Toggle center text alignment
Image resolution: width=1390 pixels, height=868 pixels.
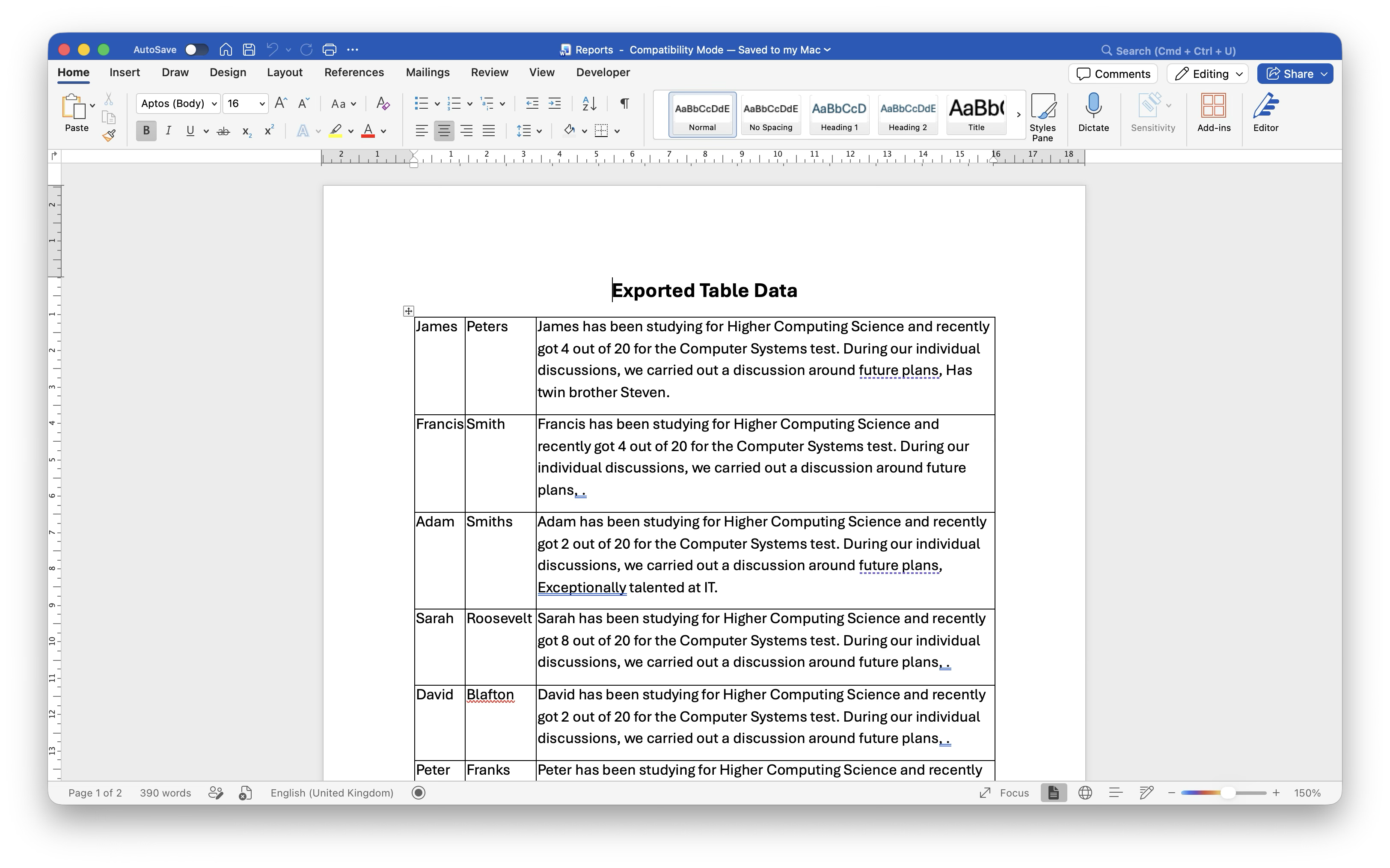(x=444, y=131)
